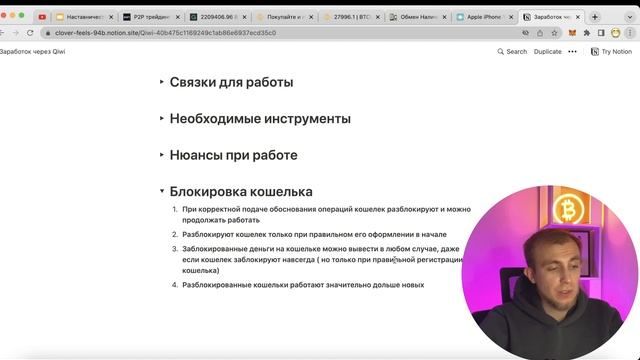Viewport: 640px width, 360px height.
Task: Click the Блокировка кошелька heading
Action: click(x=241, y=191)
